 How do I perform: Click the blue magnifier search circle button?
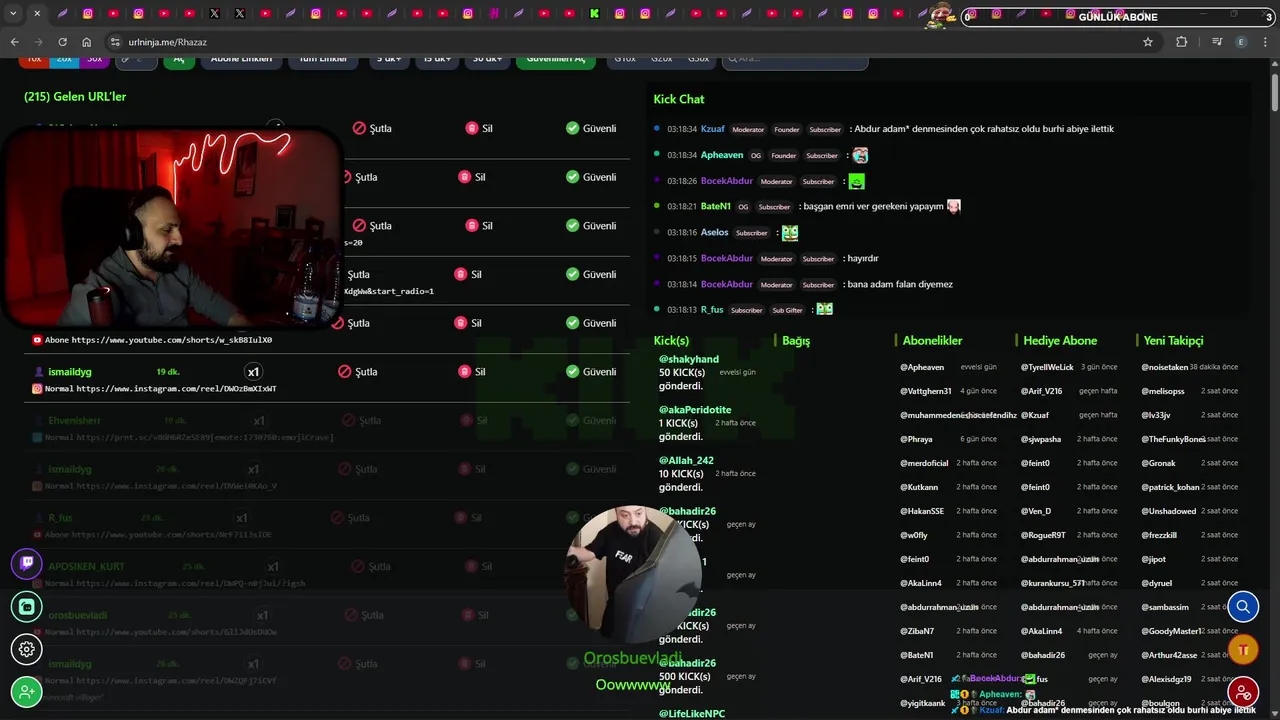1243,606
